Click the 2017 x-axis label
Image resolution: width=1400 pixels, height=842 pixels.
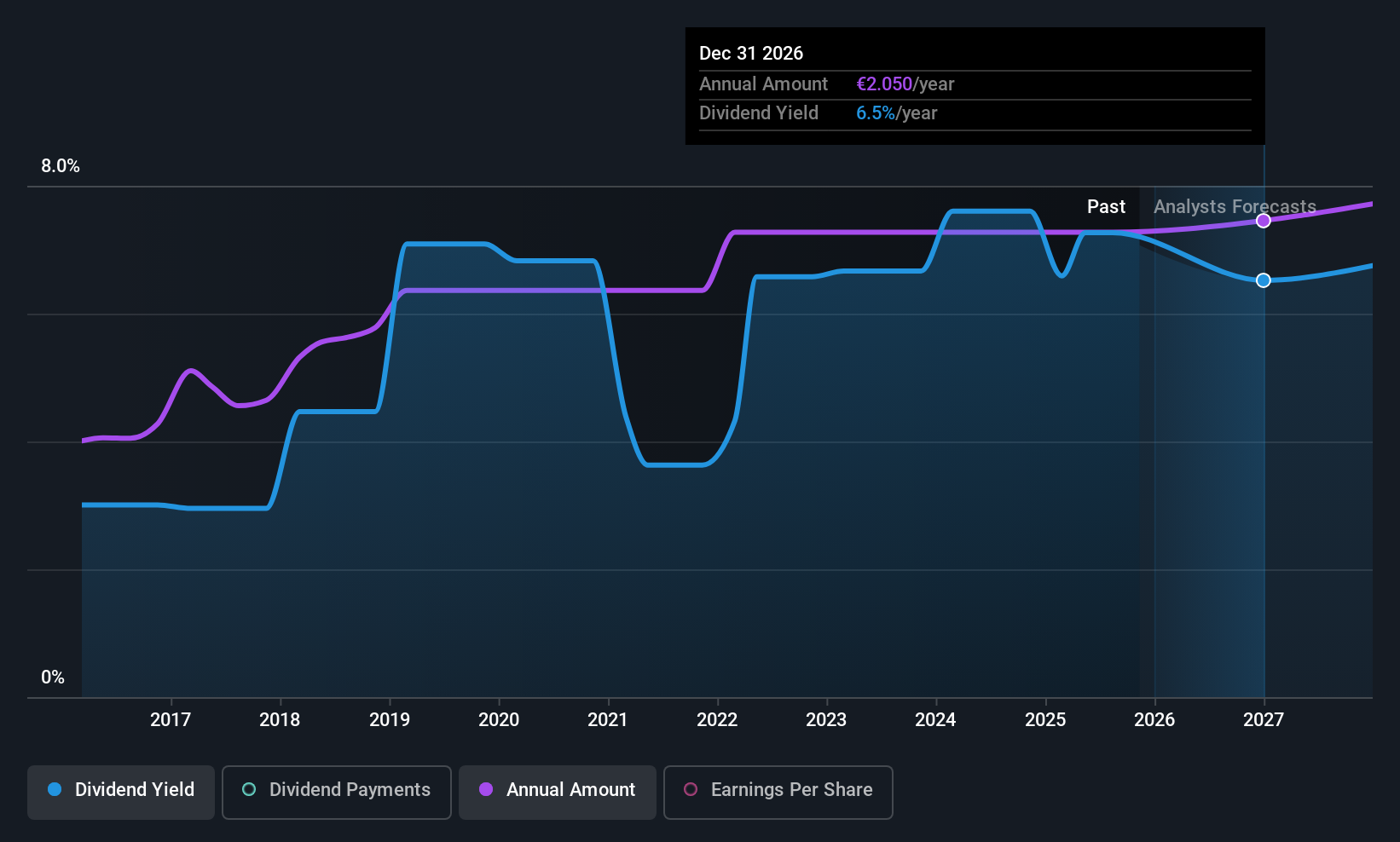(171, 719)
